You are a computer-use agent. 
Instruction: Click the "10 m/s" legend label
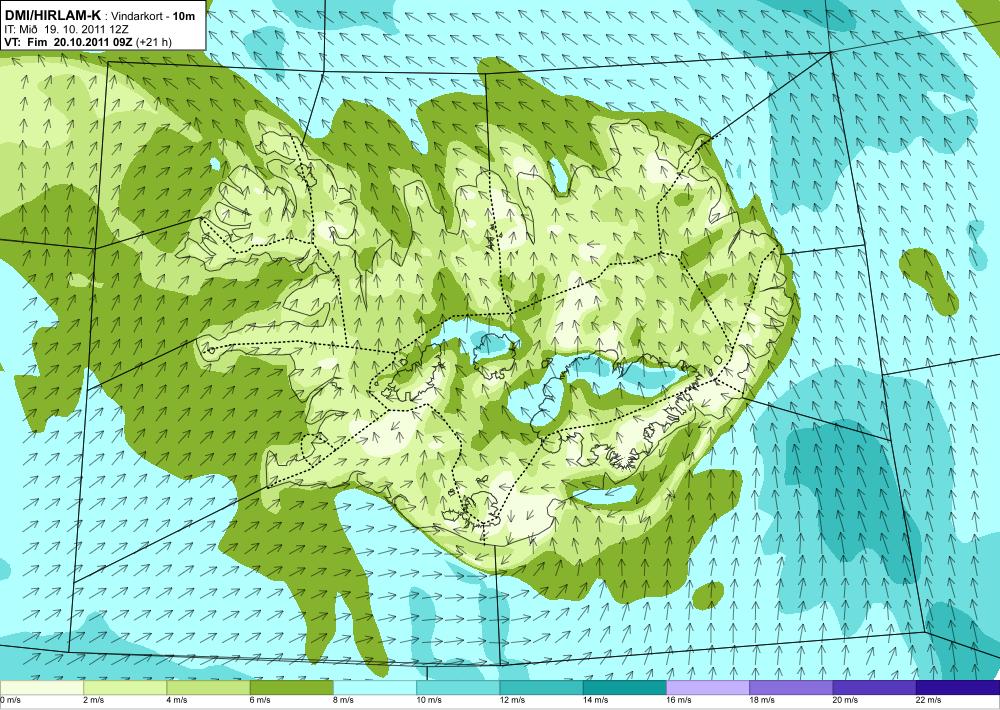[429, 700]
